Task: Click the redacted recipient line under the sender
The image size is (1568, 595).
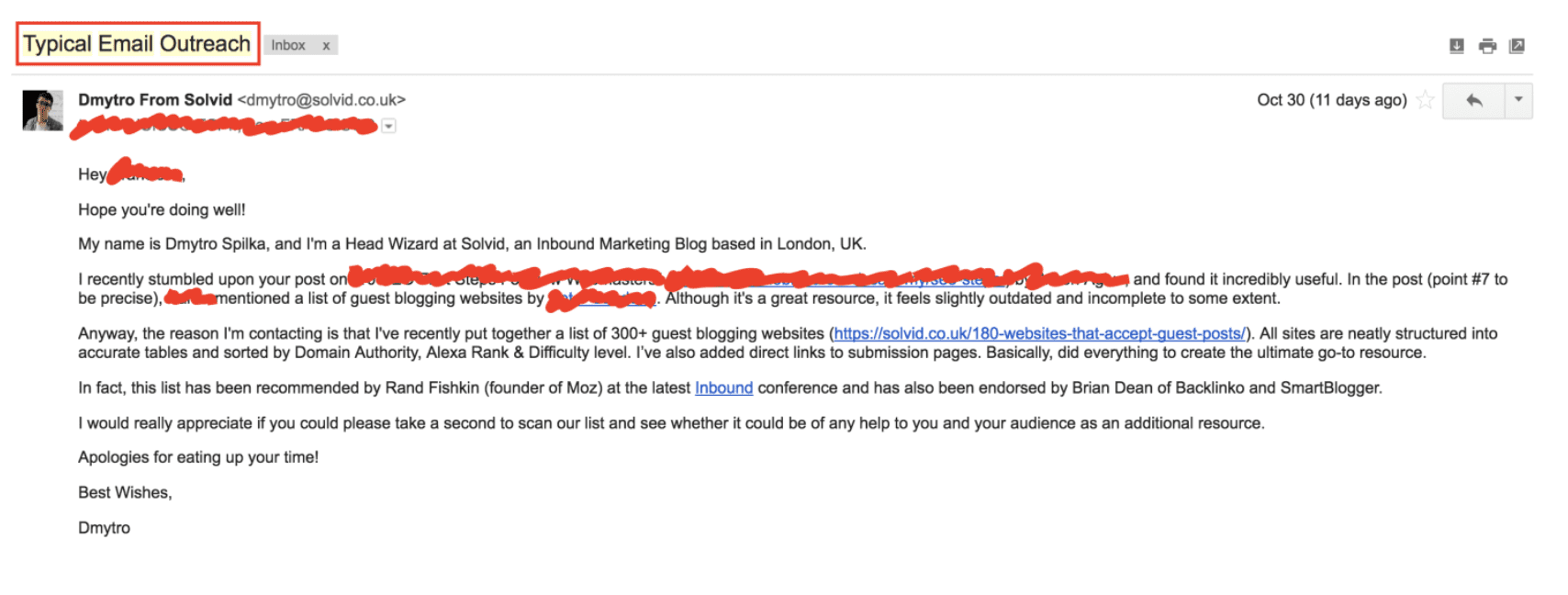Action: (225, 126)
